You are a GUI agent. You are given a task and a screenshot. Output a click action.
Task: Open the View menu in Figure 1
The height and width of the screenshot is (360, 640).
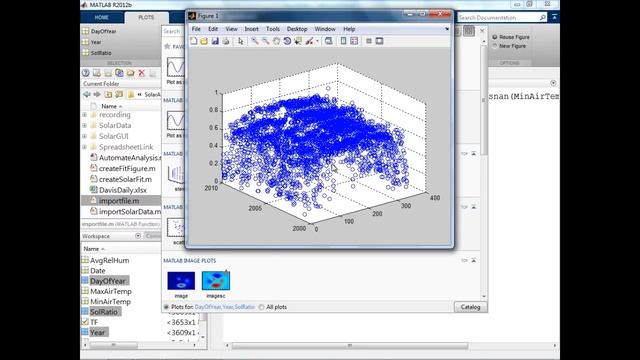click(x=231, y=29)
